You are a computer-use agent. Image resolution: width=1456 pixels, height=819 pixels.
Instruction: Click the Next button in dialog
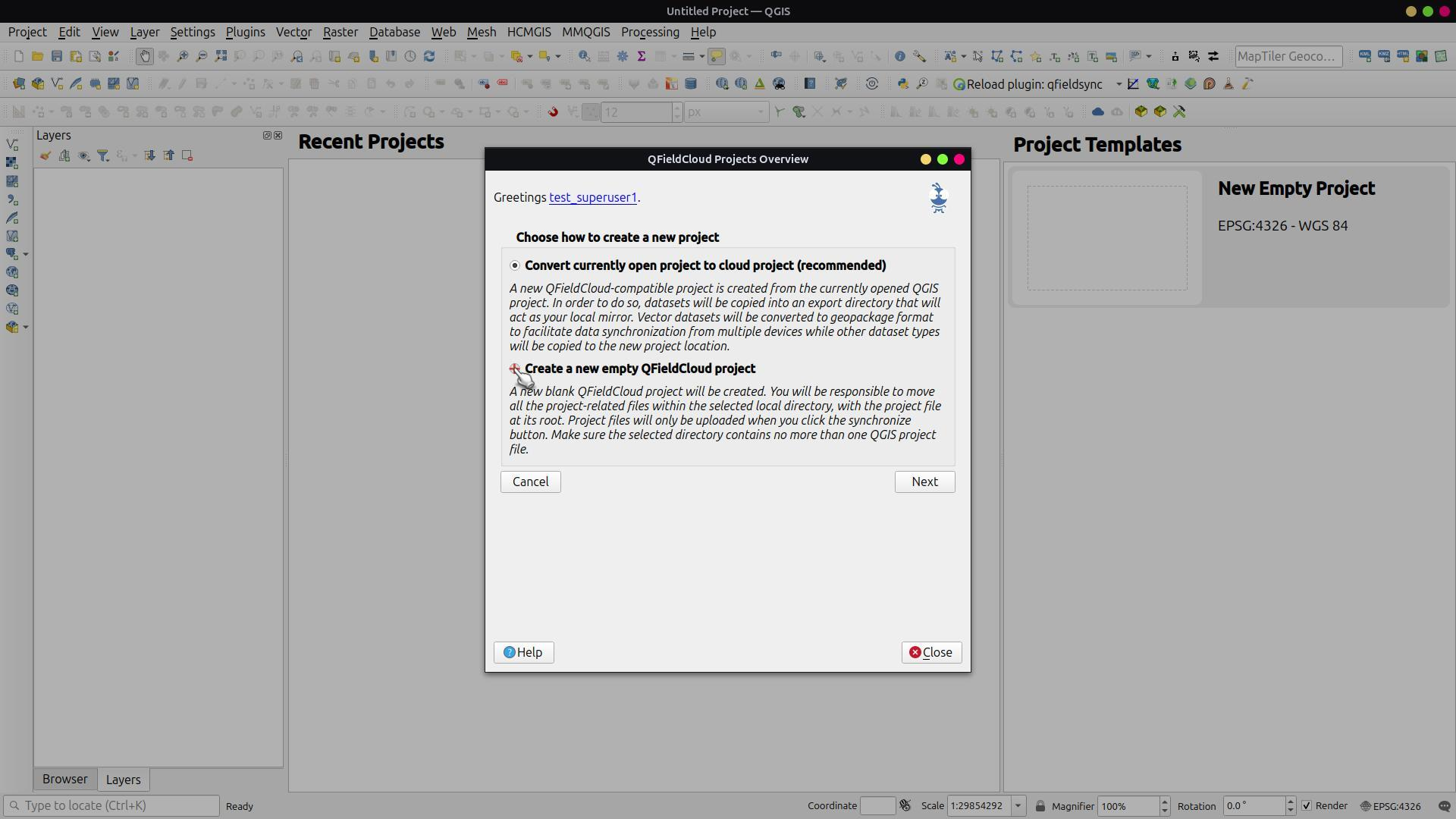[x=924, y=482]
